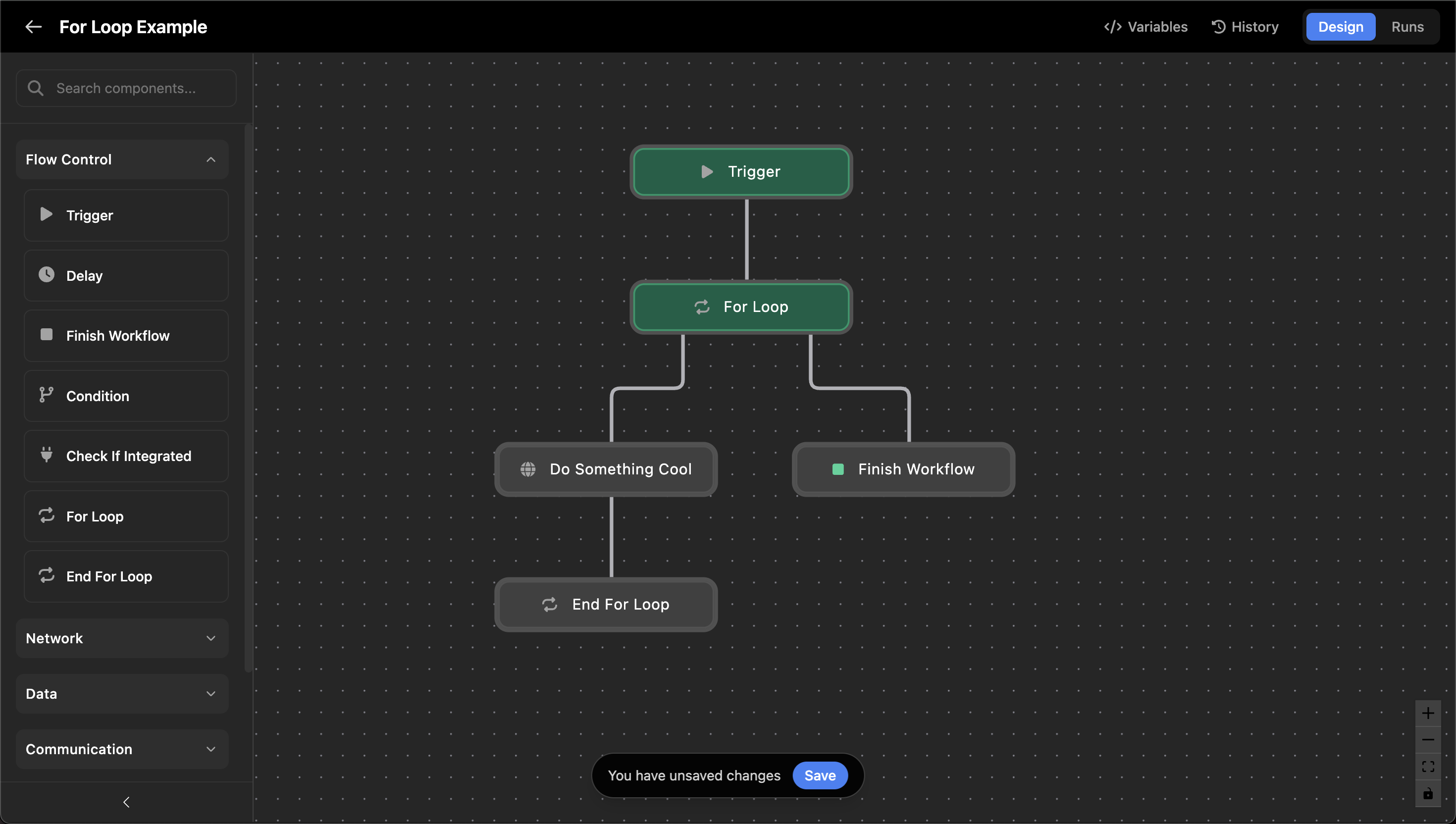Expand the Communication section
The height and width of the screenshot is (824, 1456).
coord(122,749)
